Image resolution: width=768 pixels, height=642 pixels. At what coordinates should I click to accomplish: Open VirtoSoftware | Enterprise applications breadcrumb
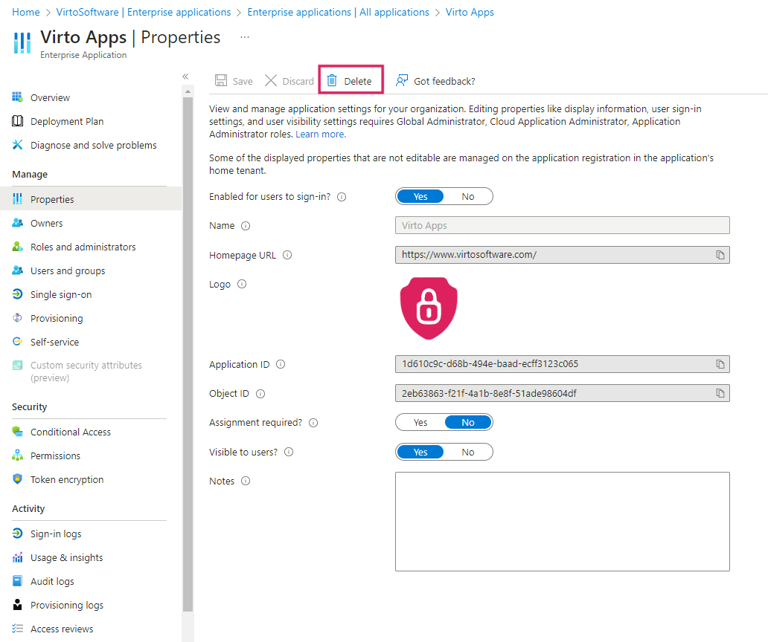pyautogui.click(x=144, y=12)
